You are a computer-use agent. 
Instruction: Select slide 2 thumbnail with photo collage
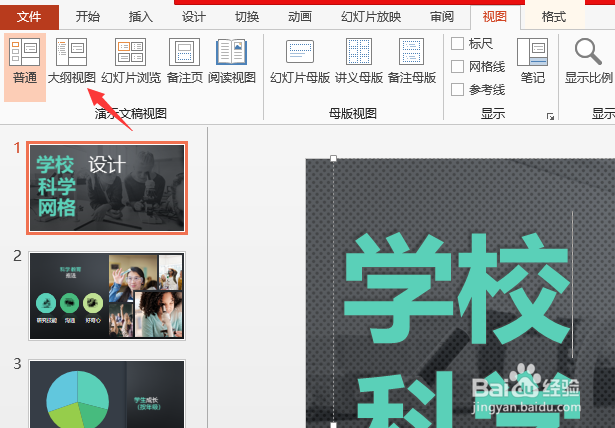(107, 296)
